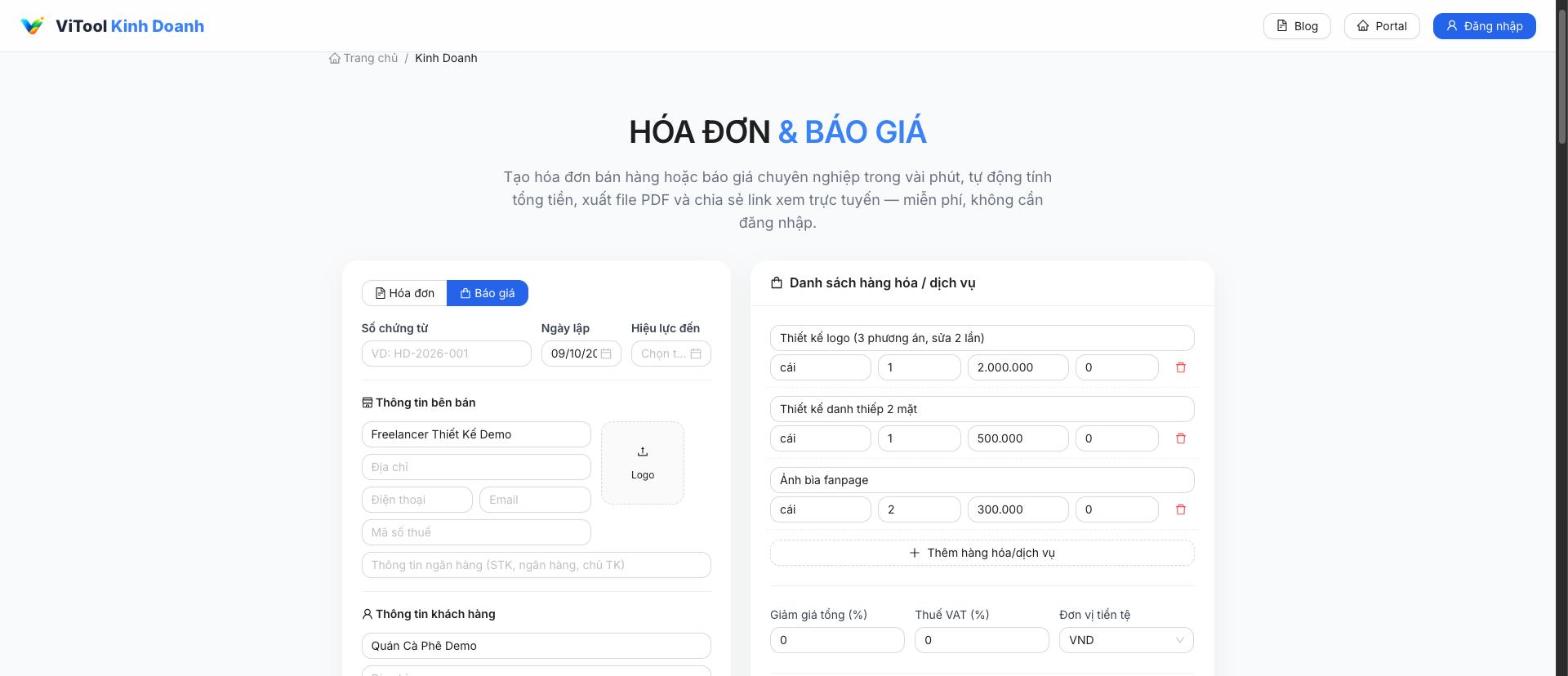
Task: Click quantity 2 field for Ảnh bìa fanpage
Action: tap(919, 509)
